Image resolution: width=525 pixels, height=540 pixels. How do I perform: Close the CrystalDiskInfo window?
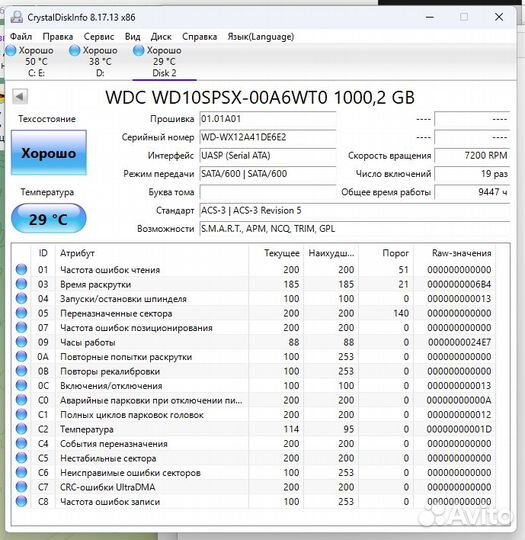tap(499, 17)
